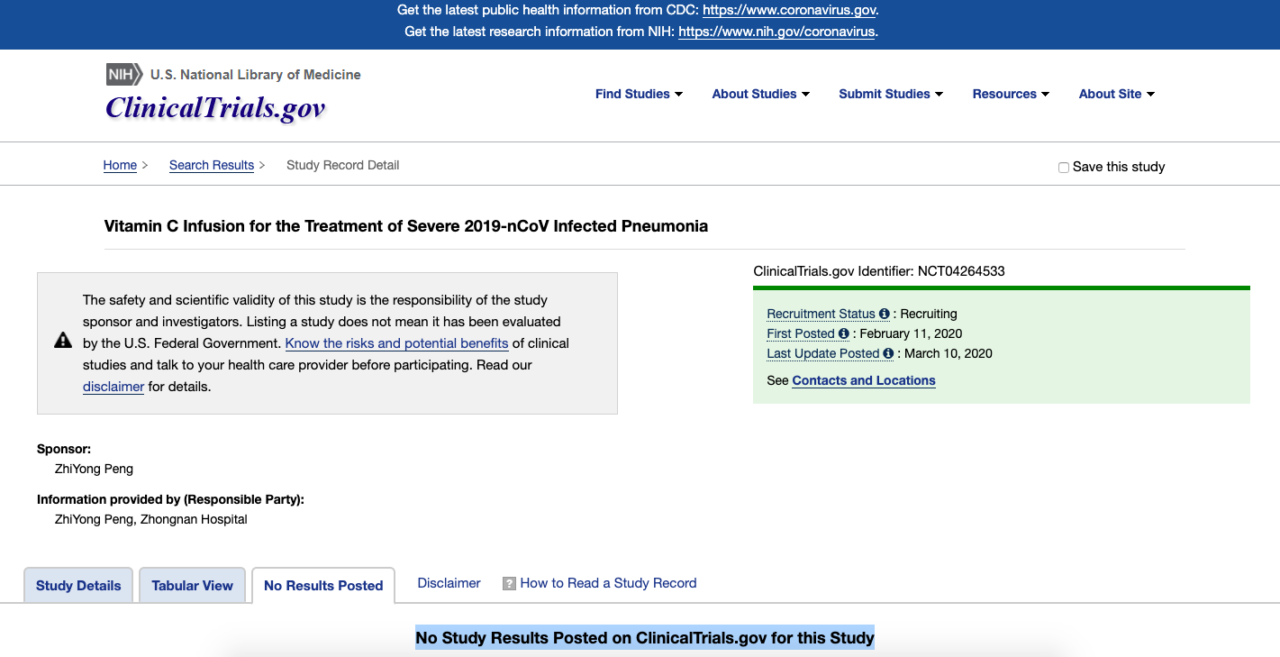Click the U.S. National Library of Medicine text
The height and width of the screenshot is (657, 1280).
point(256,75)
